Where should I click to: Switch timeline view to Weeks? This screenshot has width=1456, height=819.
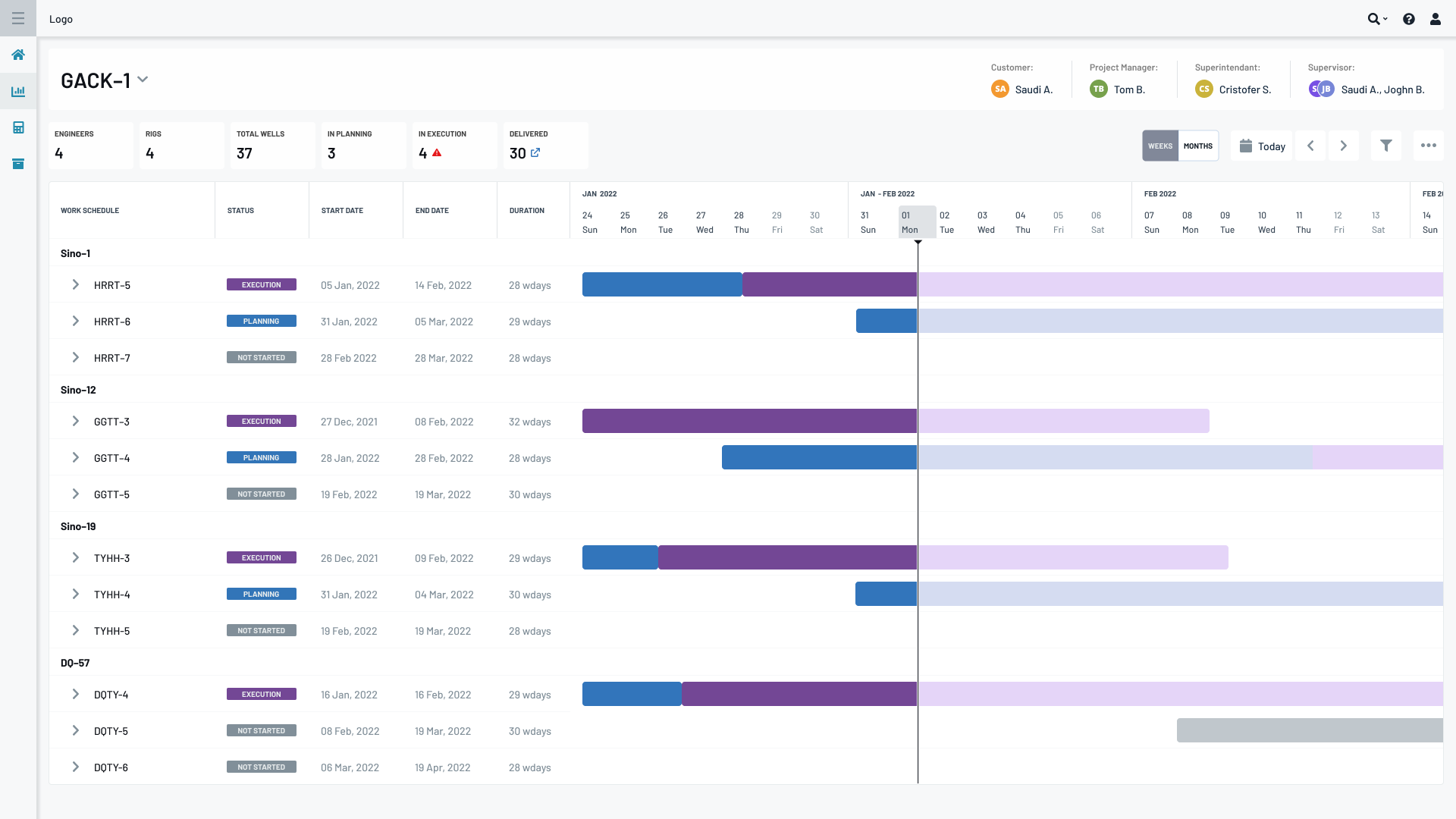click(1160, 146)
